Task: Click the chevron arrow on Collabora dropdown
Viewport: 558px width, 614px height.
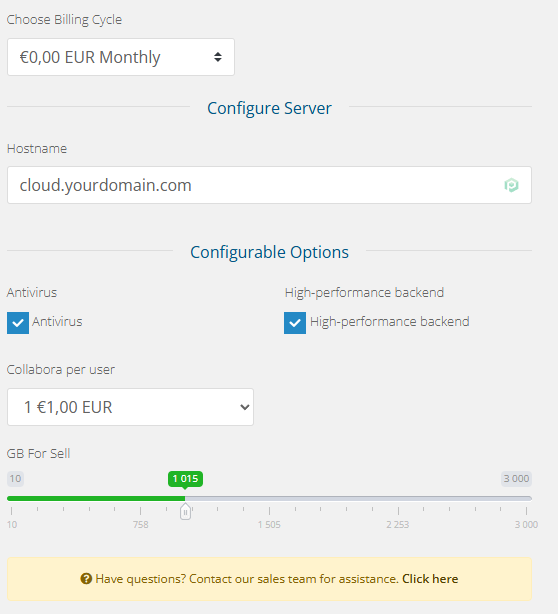Action: [245, 407]
